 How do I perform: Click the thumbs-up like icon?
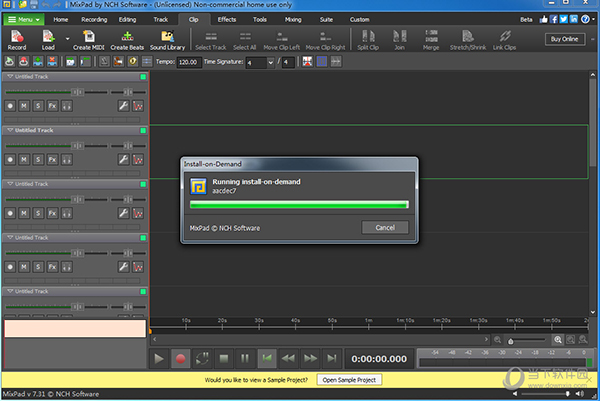pyautogui.click(x=543, y=19)
